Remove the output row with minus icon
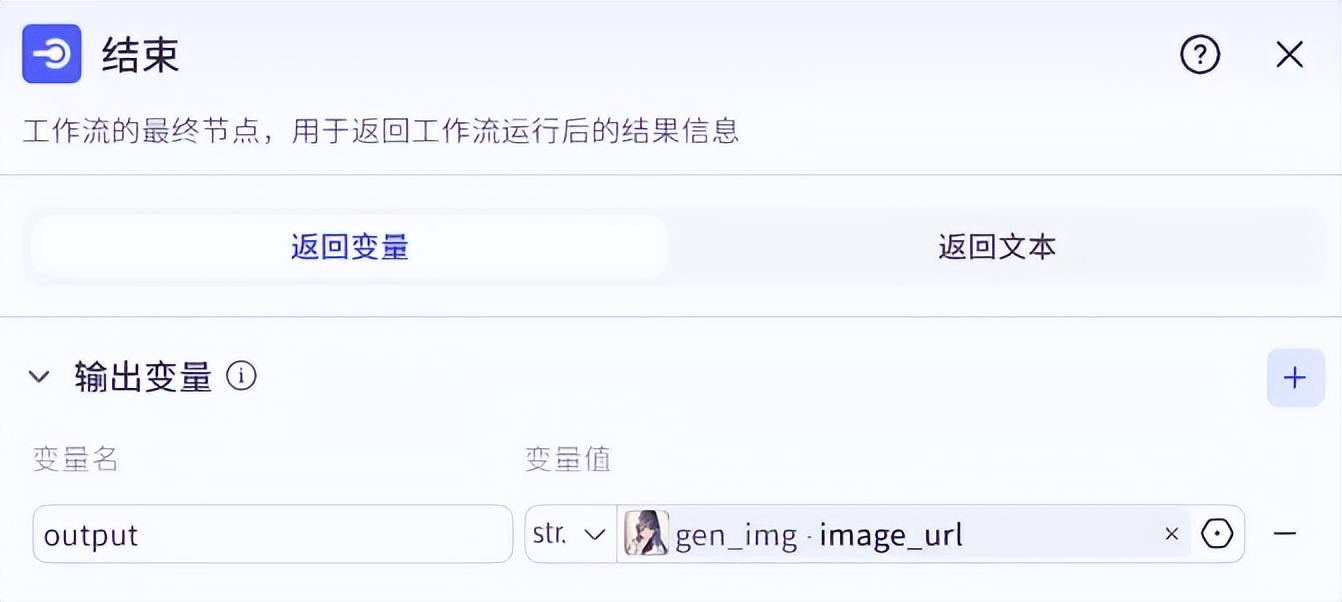Viewport: 1342px width, 602px height. coord(1285,534)
